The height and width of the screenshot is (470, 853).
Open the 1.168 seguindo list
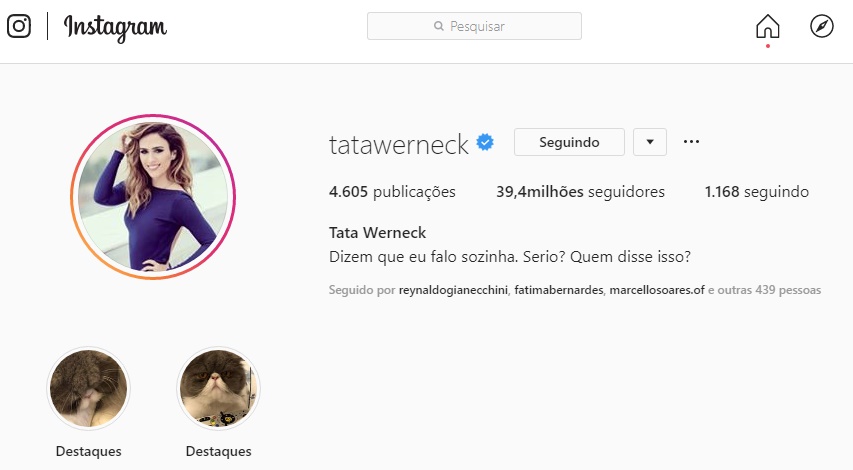coord(757,191)
